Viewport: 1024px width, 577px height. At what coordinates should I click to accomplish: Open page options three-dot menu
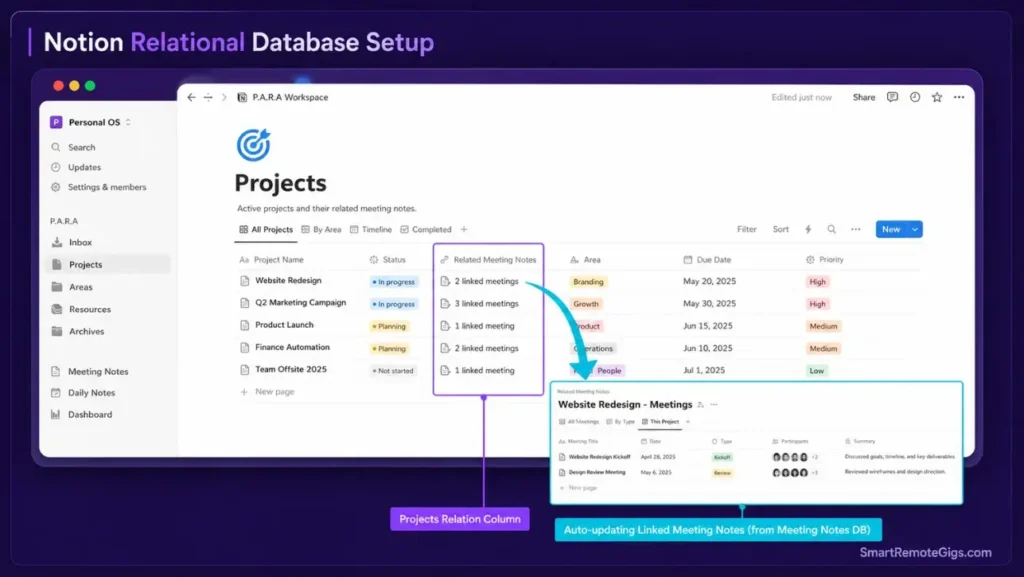click(x=959, y=97)
